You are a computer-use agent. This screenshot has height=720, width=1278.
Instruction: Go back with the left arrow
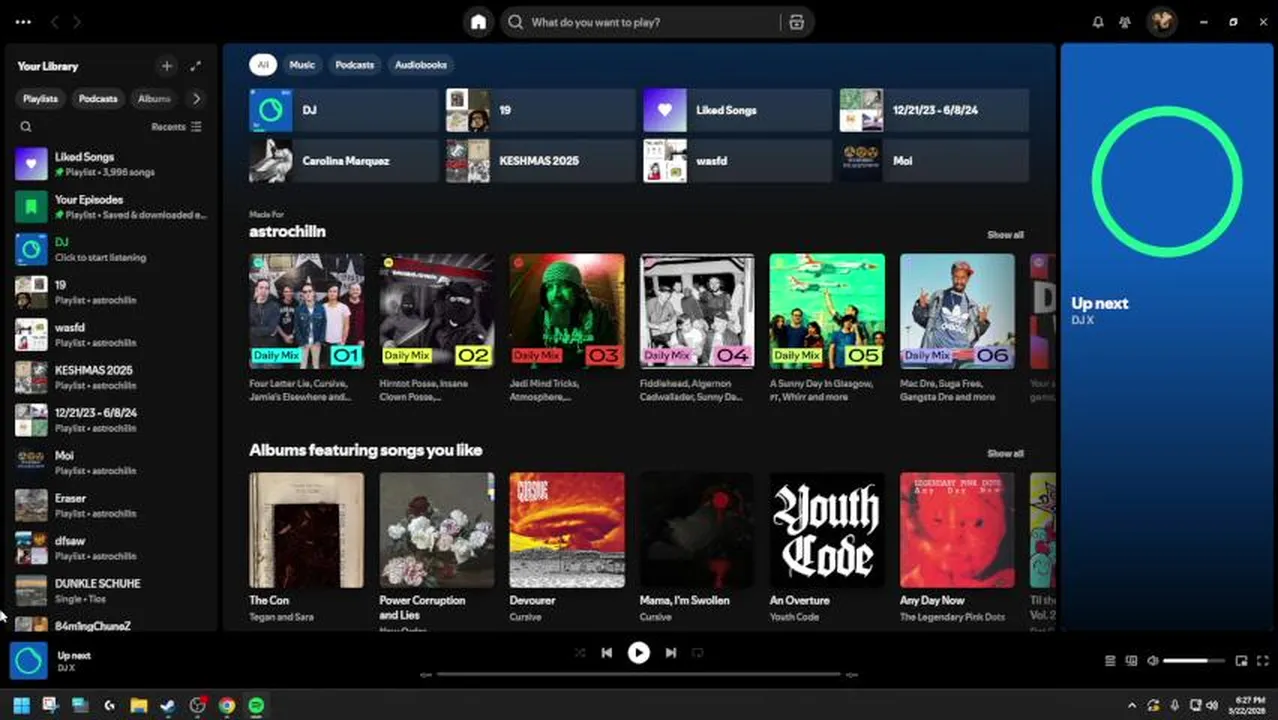(x=55, y=22)
